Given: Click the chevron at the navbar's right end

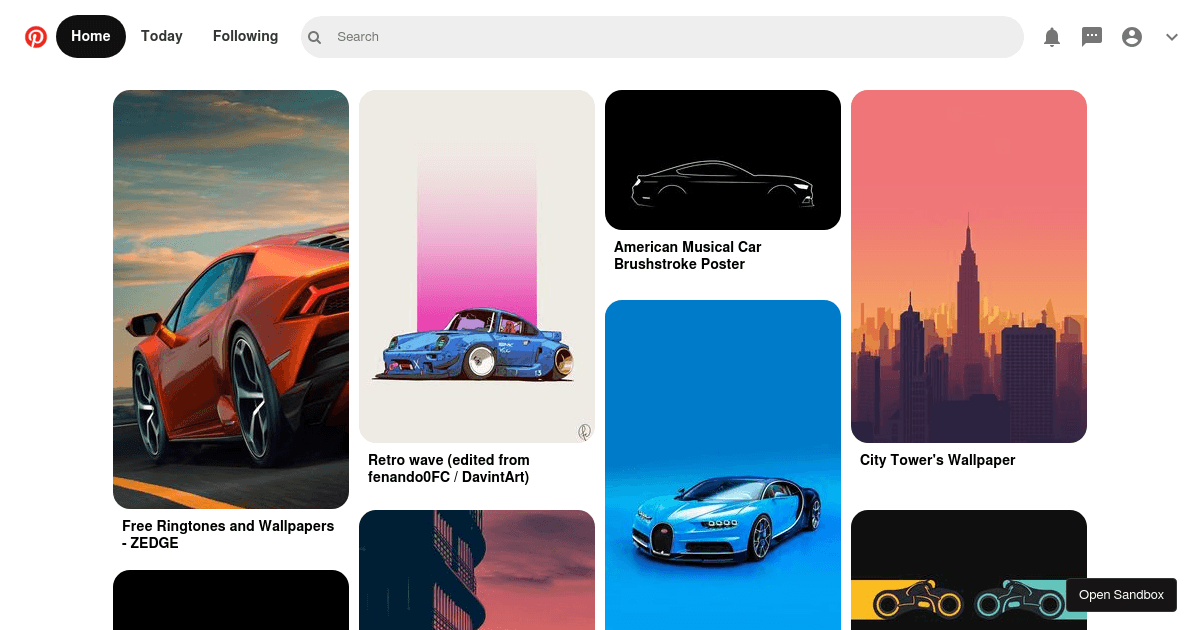Looking at the screenshot, I should [1171, 37].
